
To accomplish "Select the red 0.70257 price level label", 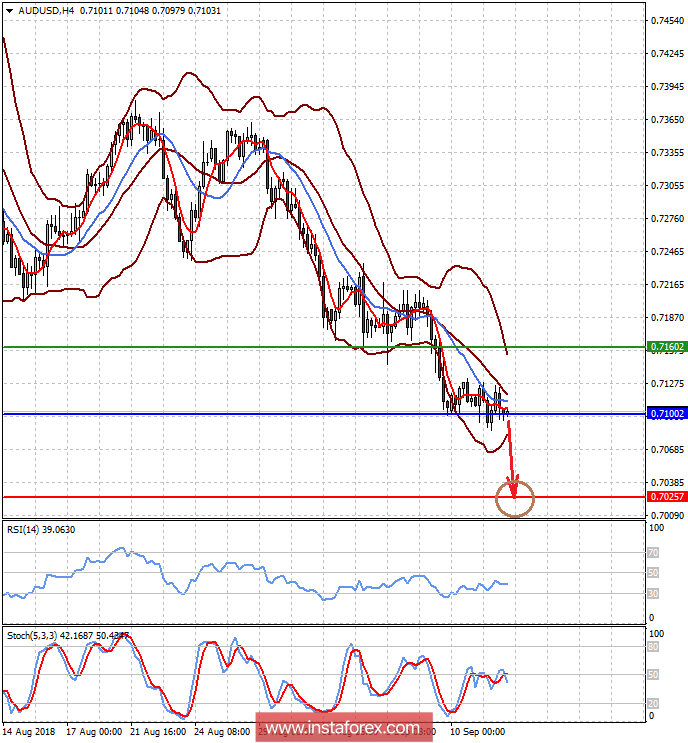I will [668, 497].
